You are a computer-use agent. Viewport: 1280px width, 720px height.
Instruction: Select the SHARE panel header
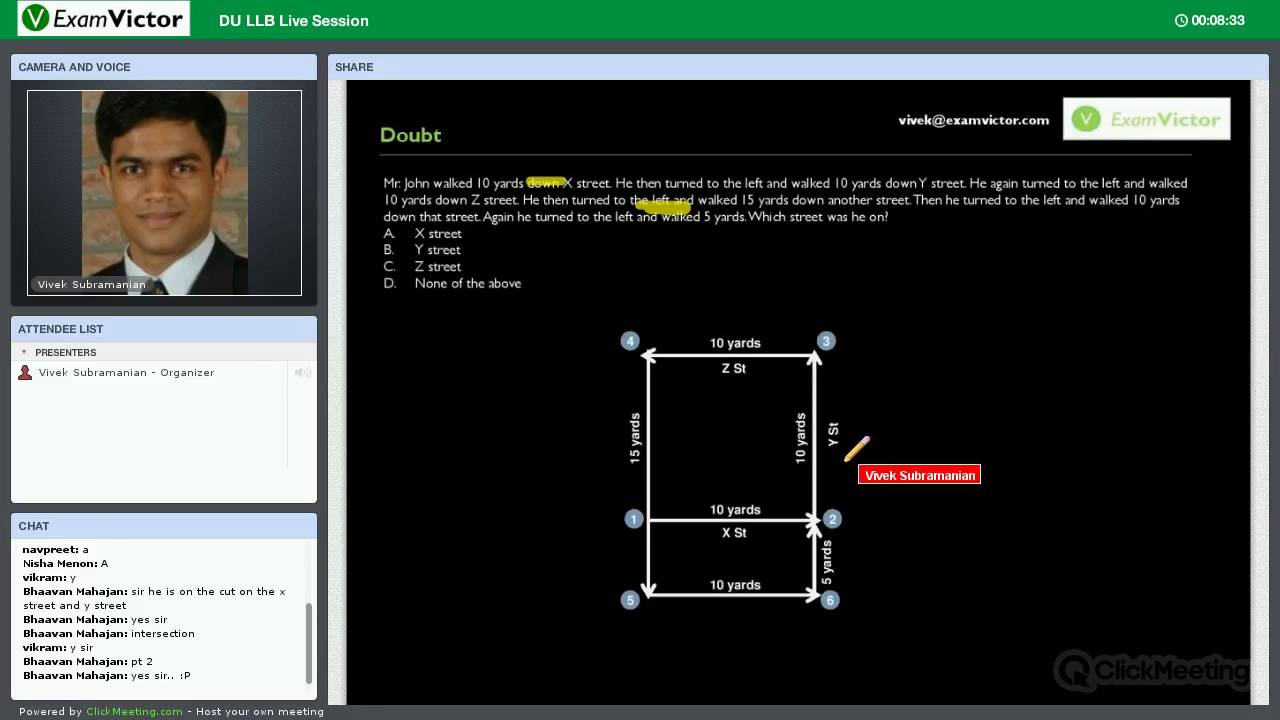tap(798, 67)
